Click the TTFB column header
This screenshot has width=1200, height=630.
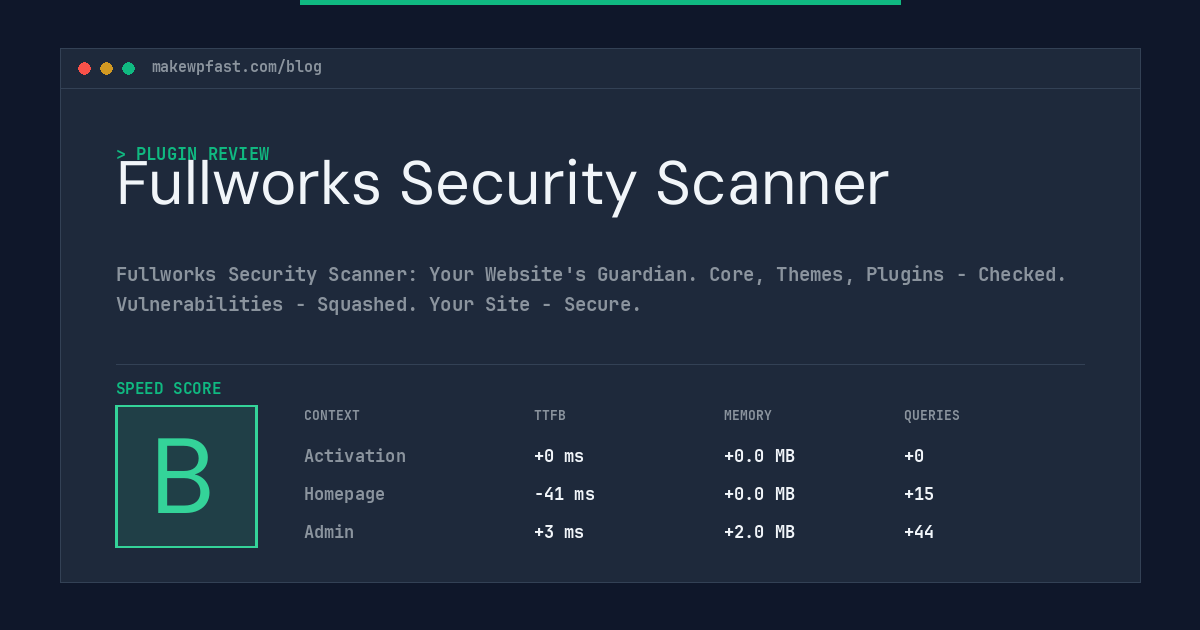coord(550,416)
